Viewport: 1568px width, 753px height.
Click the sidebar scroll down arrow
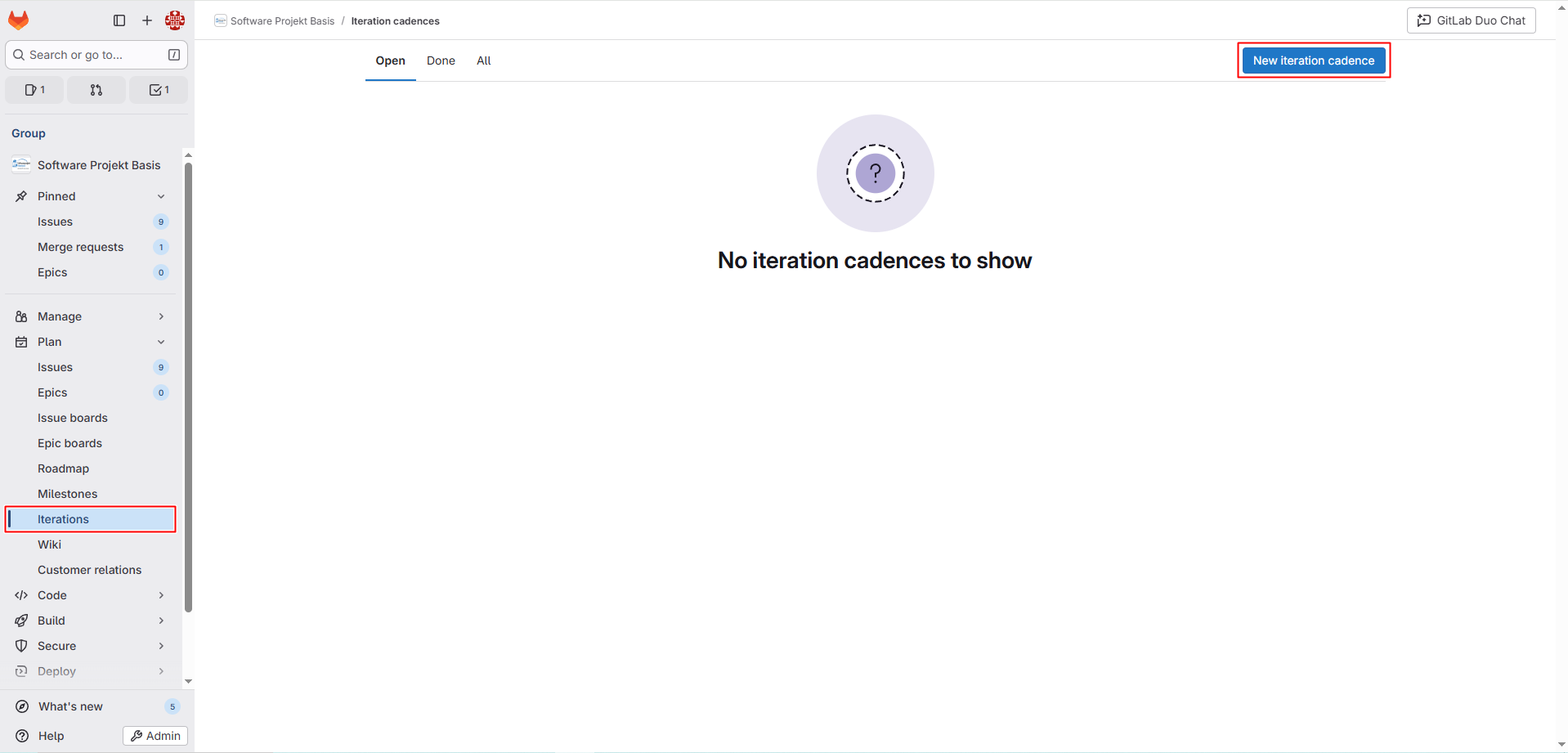[188, 681]
